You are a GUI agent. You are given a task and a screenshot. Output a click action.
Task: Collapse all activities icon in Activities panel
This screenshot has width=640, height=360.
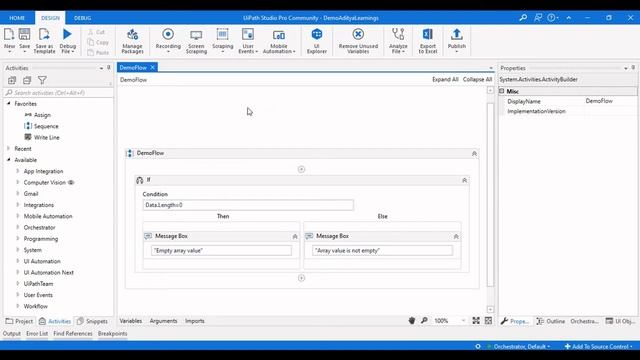tap(27, 80)
